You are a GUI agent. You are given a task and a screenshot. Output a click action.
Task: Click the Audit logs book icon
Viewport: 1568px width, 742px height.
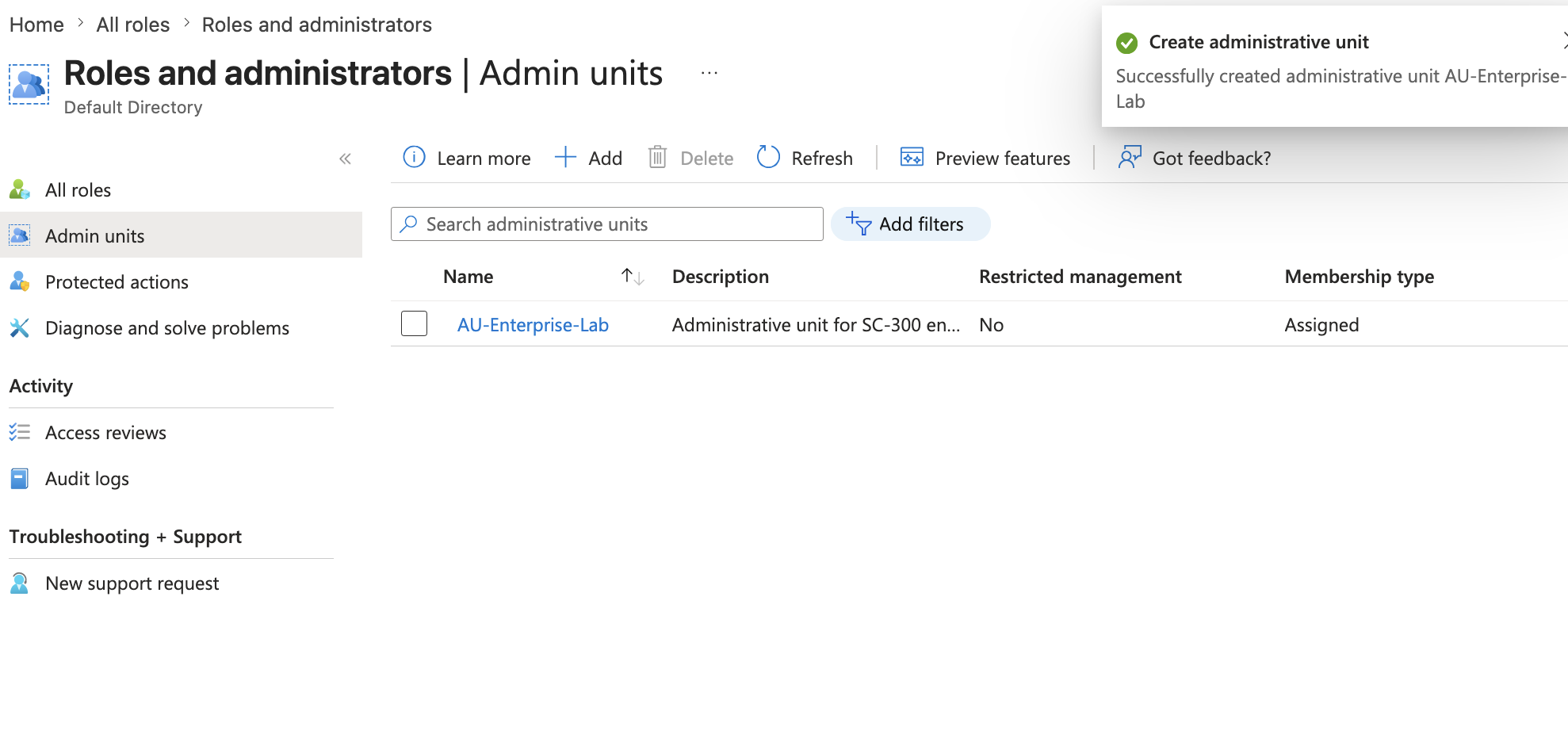[x=20, y=478]
